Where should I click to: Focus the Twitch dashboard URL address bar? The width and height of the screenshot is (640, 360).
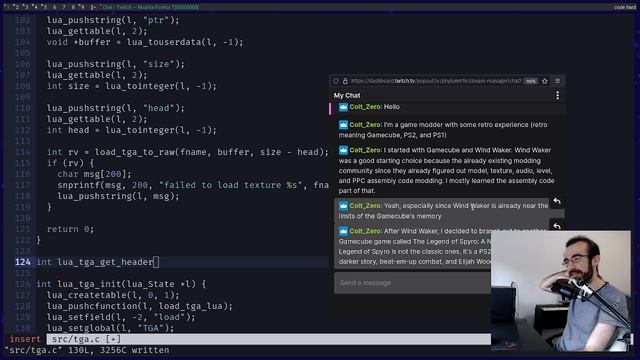click(436, 81)
